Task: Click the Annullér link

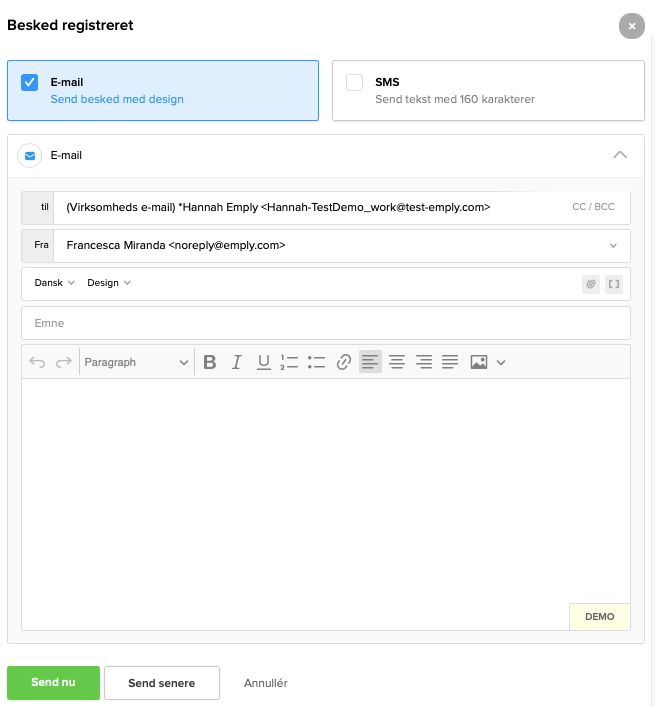Action: (266, 683)
